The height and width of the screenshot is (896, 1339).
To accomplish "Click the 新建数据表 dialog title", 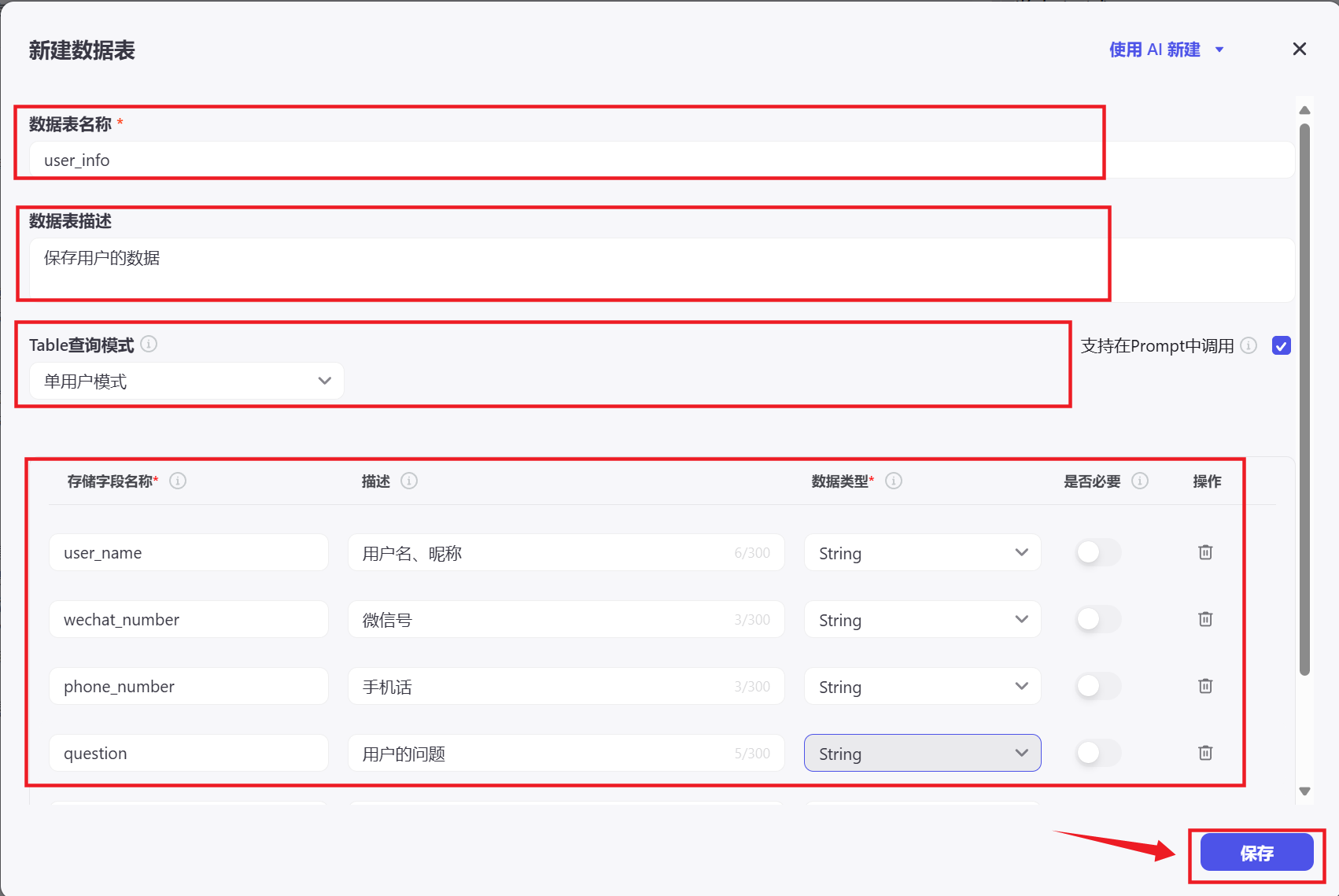I will pyautogui.click(x=82, y=50).
